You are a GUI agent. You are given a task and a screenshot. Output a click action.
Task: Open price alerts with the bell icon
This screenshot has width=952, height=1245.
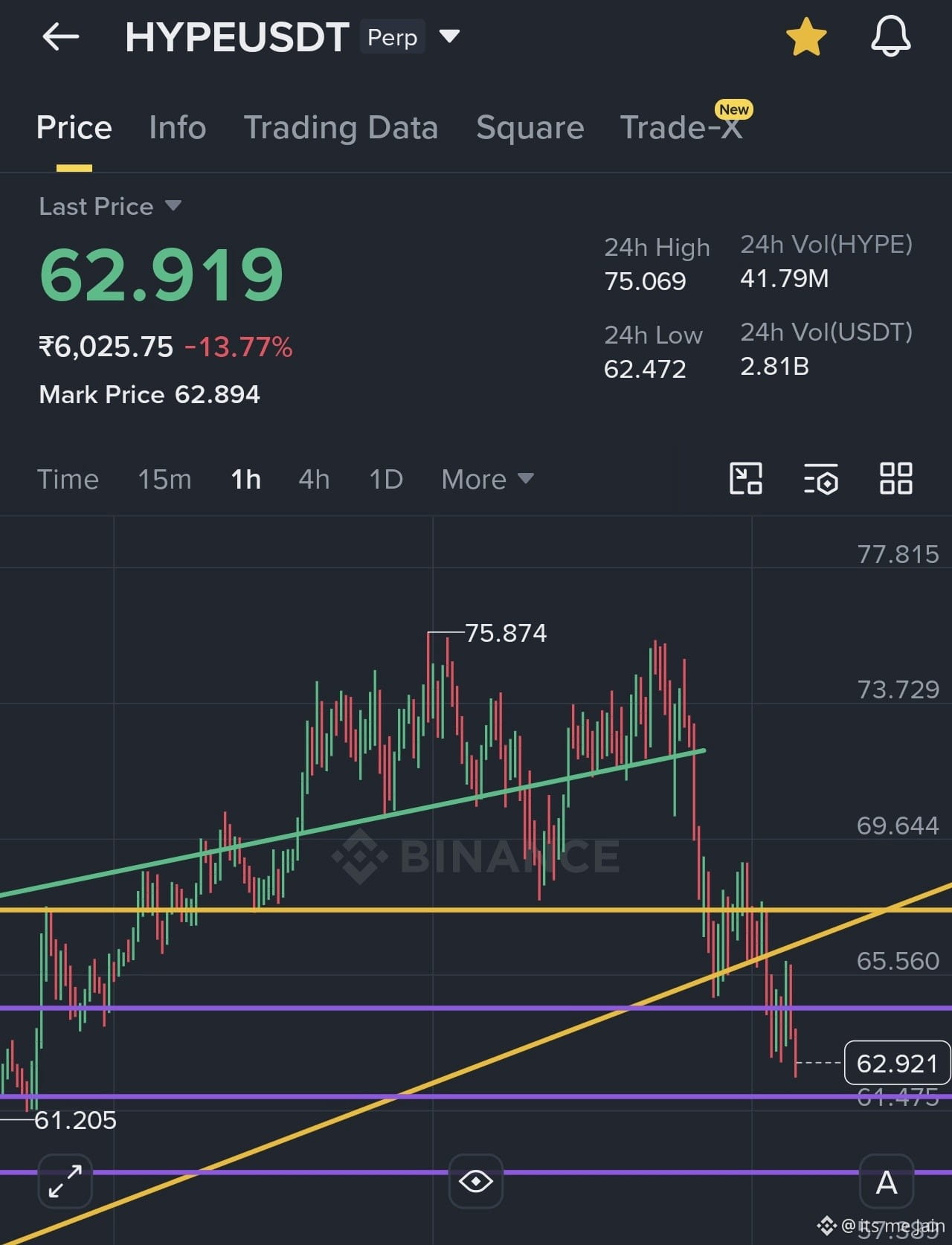click(x=890, y=36)
